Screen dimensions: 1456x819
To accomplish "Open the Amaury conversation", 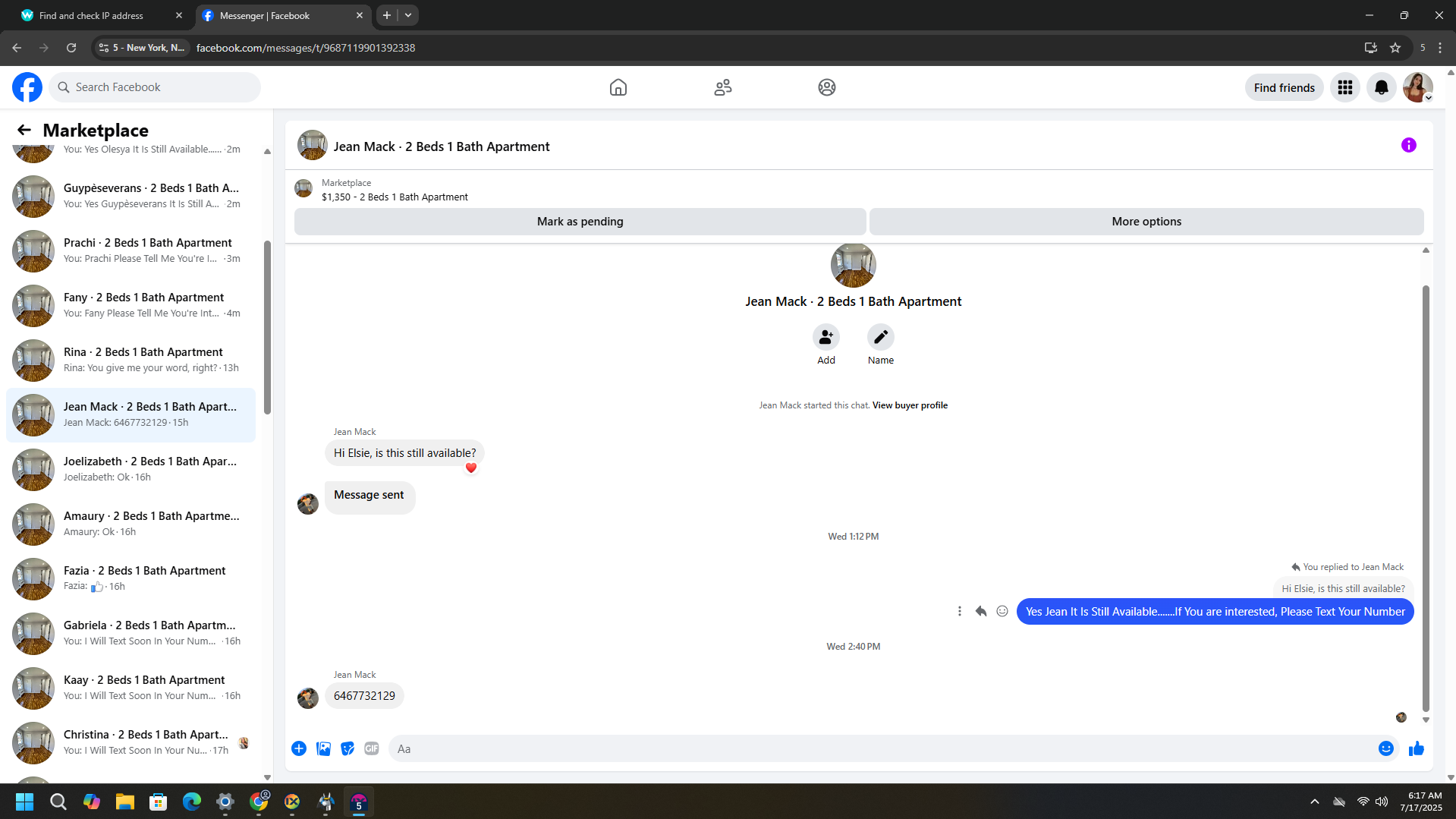I will click(x=131, y=524).
